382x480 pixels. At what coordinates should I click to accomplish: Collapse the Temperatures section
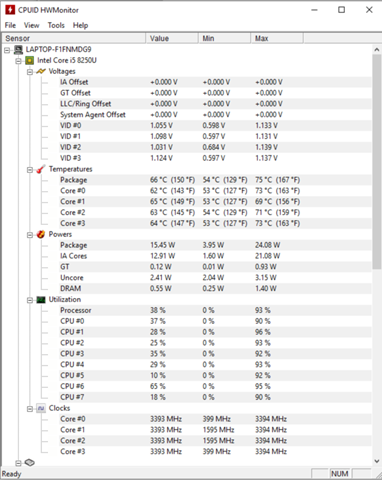tap(30, 170)
